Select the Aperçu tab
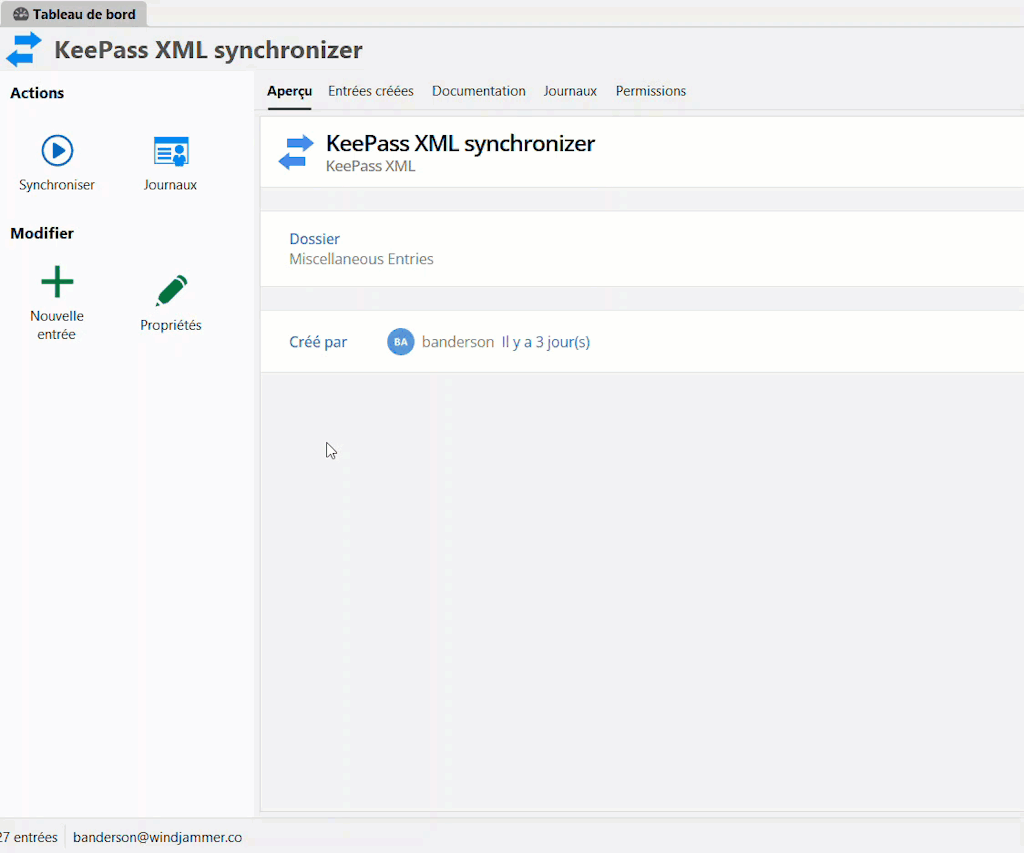1024x853 pixels. tap(289, 91)
